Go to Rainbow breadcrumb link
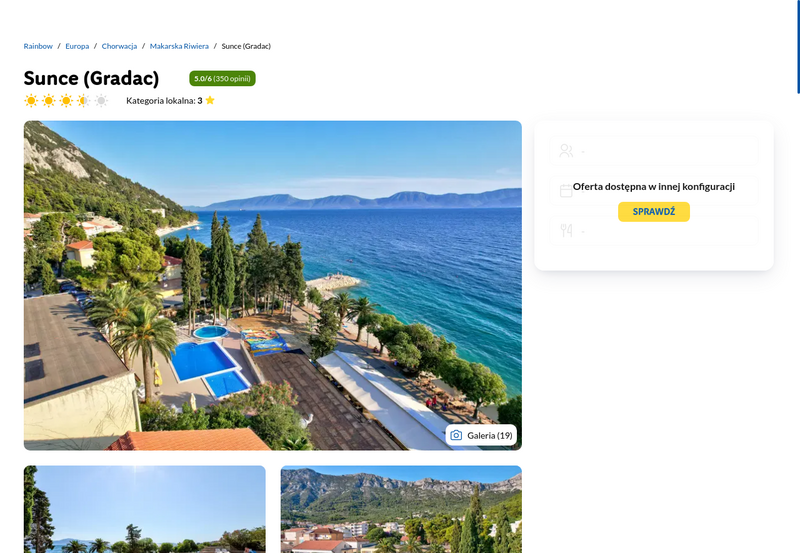Viewport: 800px width, 553px height. pyautogui.click(x=38, y=46)
